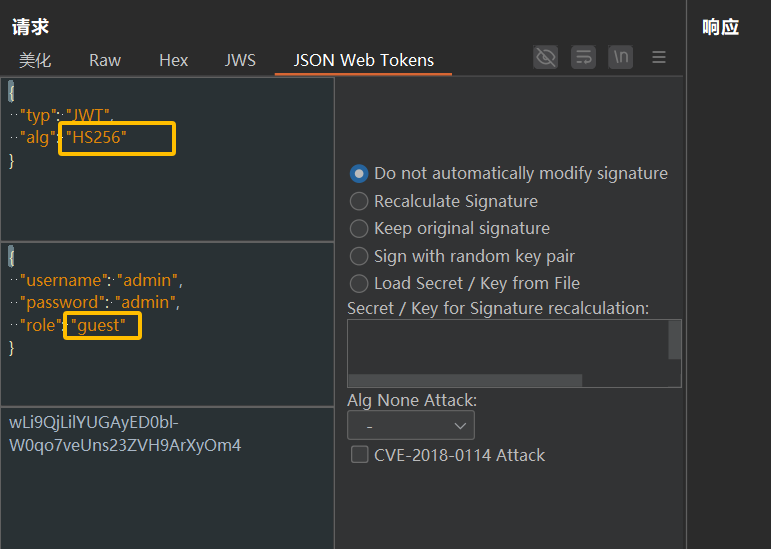This screenshot has width=771, height=549.
Task: Open the Alg None Attack dropdown
Action: click(411, 425)
